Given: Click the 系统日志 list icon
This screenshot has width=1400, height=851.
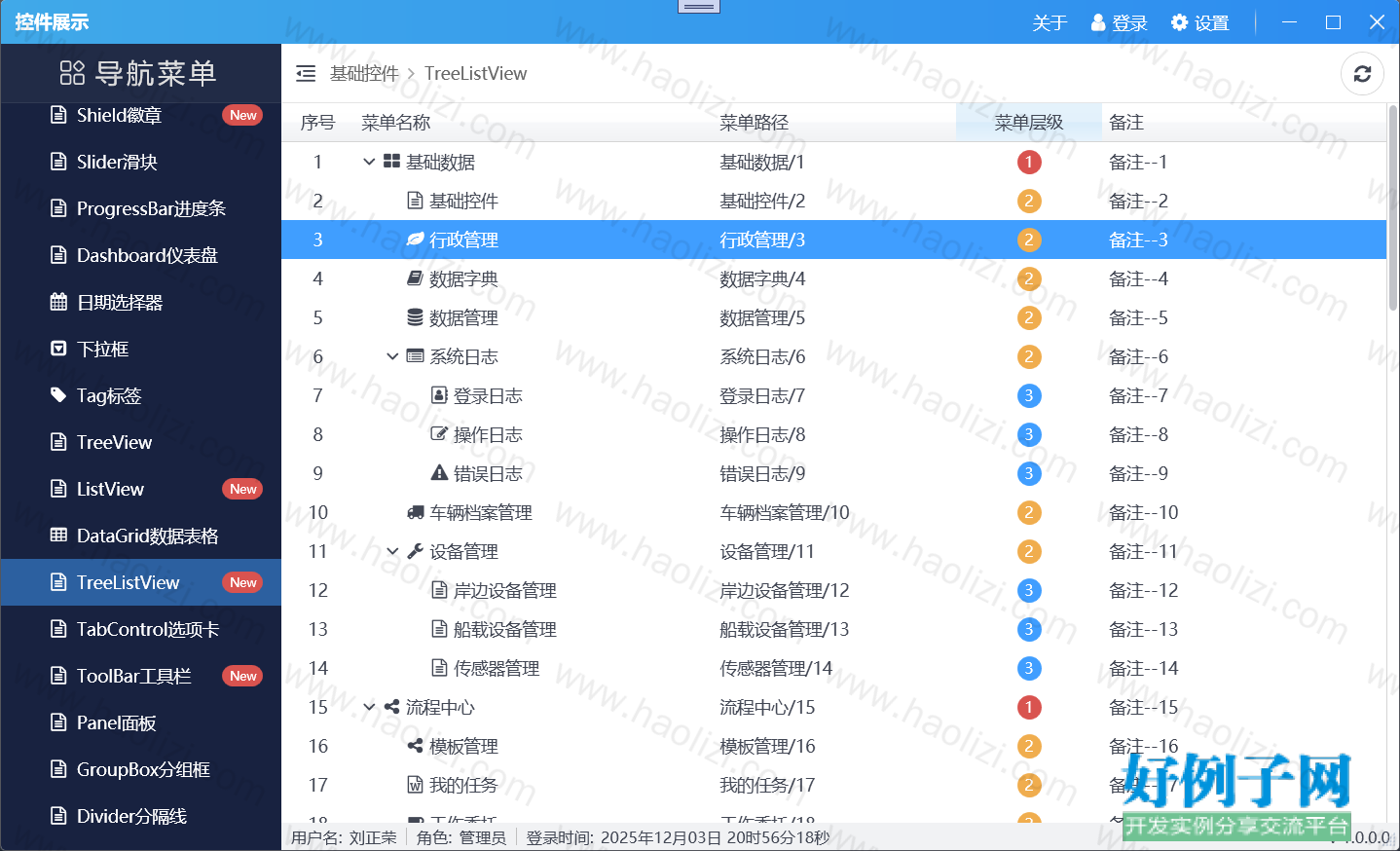Looking at the screenshot, I should click(415, 356).
